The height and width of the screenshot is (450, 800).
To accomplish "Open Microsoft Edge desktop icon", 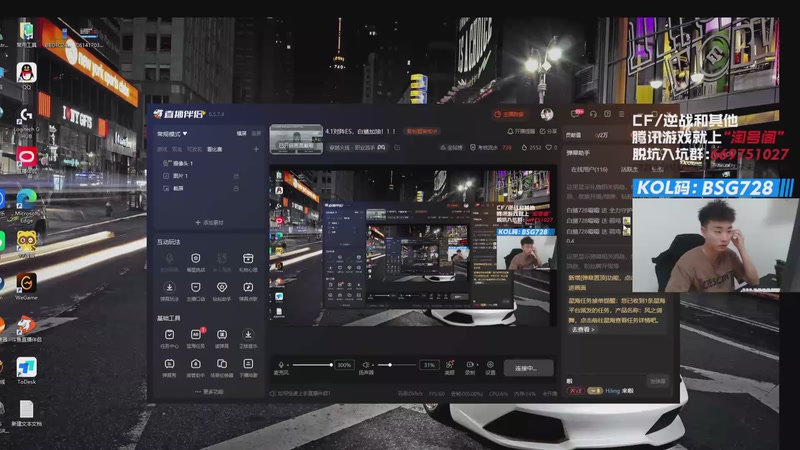I will (x=26, y=206).
